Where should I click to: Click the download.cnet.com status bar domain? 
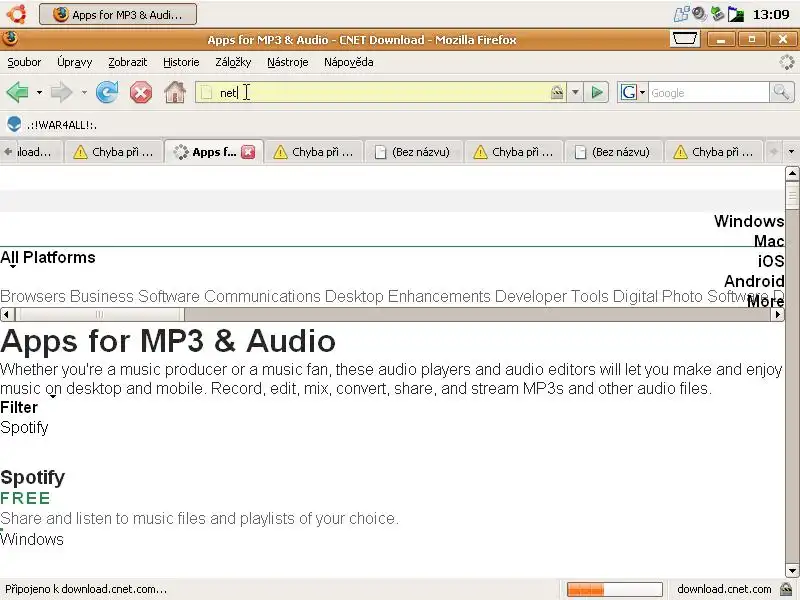click(x=724, y=589)
